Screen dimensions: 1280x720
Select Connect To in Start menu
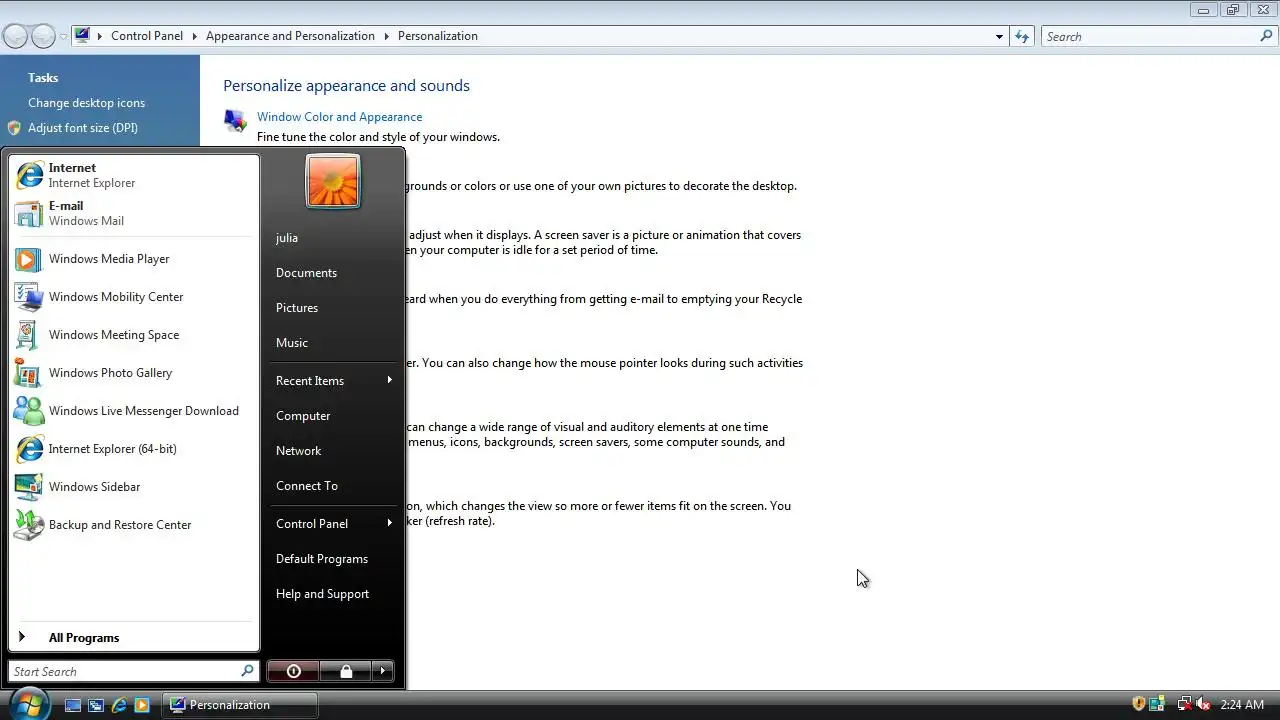click(x=307, y=486)
